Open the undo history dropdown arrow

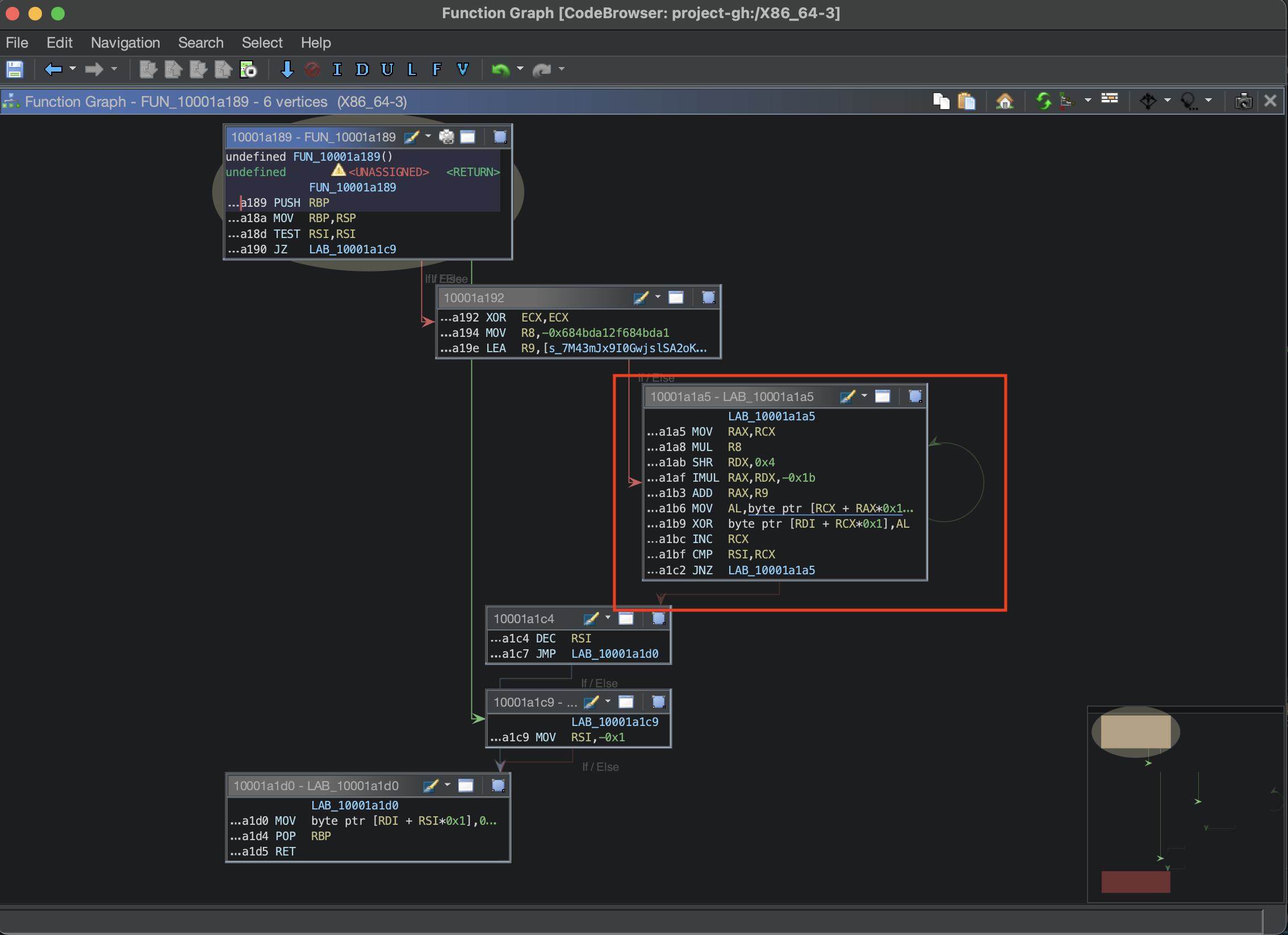click(520, 69)
